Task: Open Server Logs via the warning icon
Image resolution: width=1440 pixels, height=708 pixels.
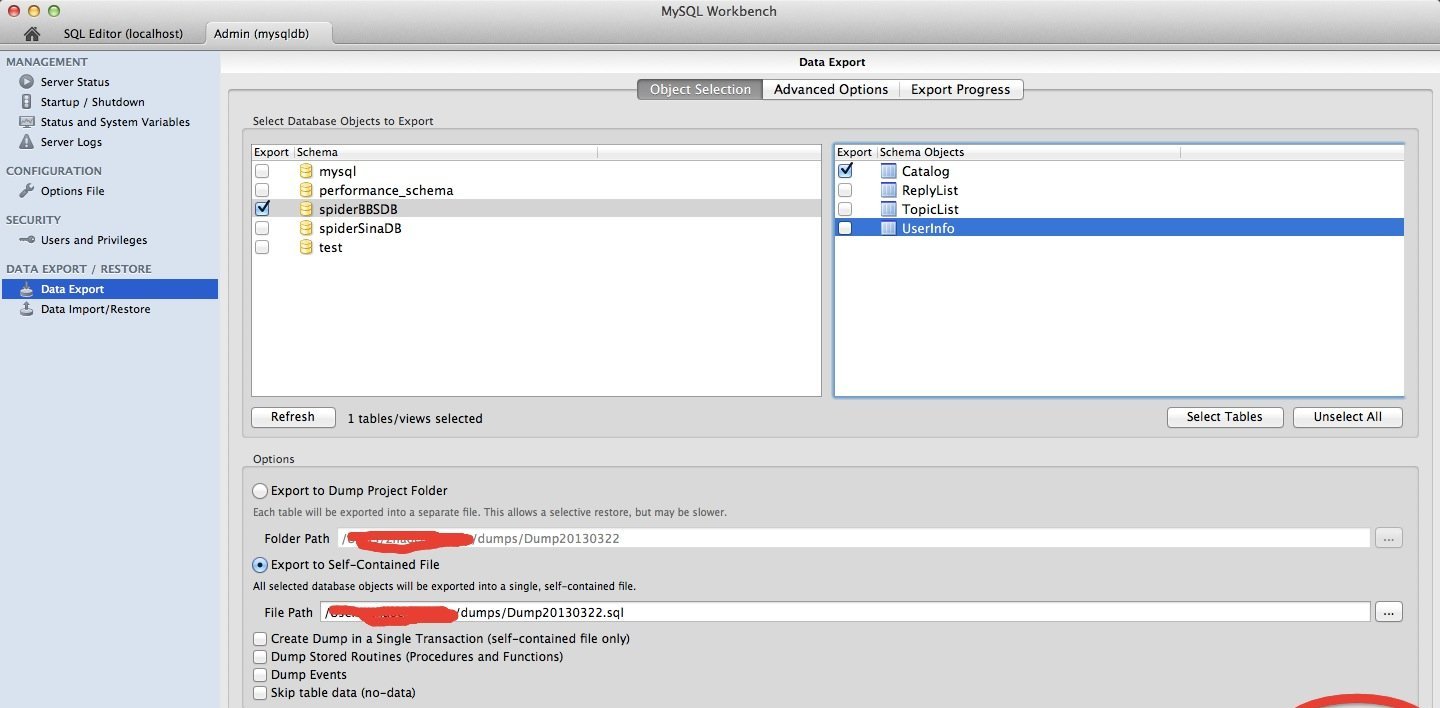Action: tap(27, 142)
